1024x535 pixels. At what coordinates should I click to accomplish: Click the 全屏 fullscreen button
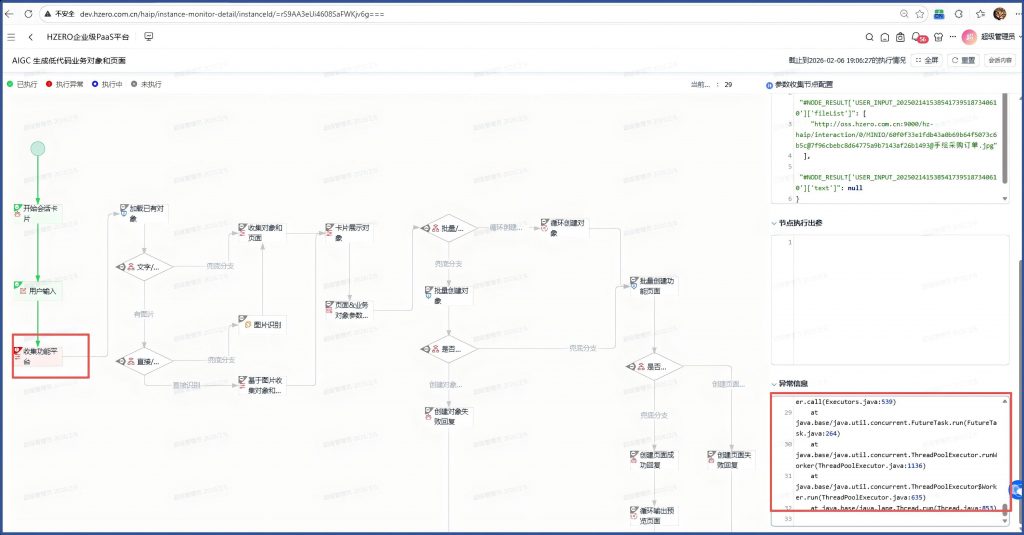925,60
